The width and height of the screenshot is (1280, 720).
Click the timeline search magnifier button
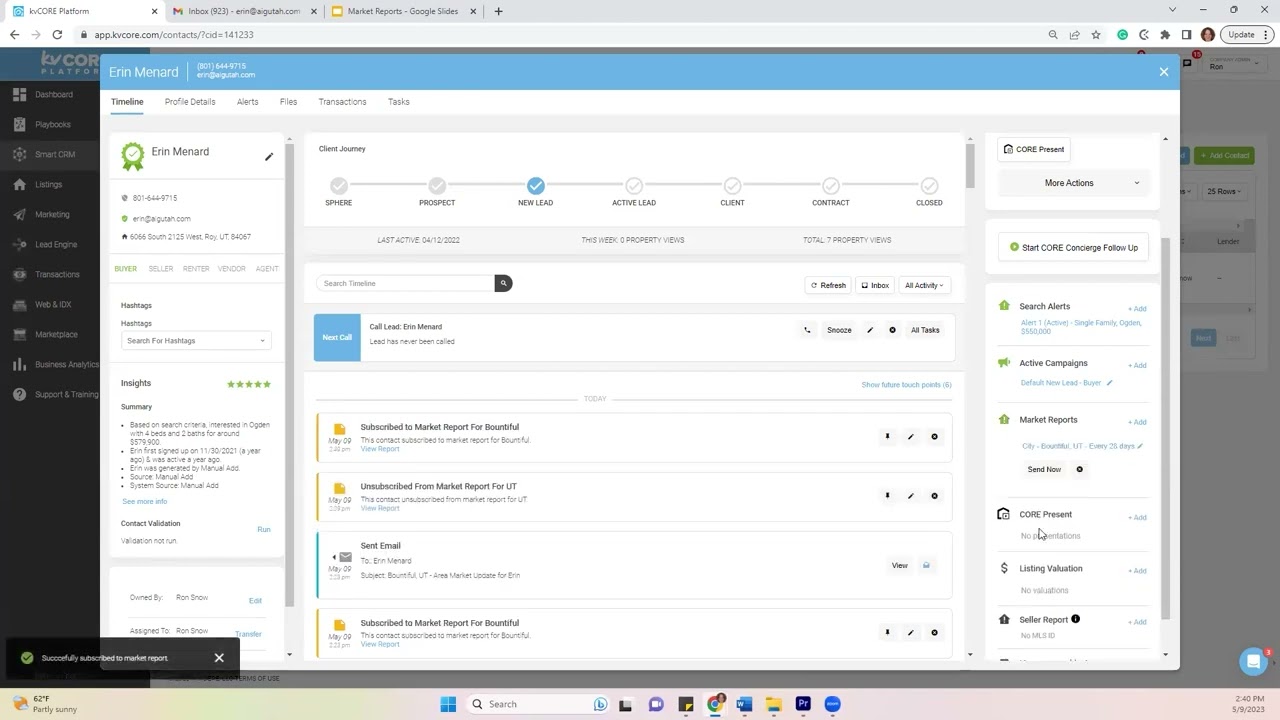(x=503, y=284)
